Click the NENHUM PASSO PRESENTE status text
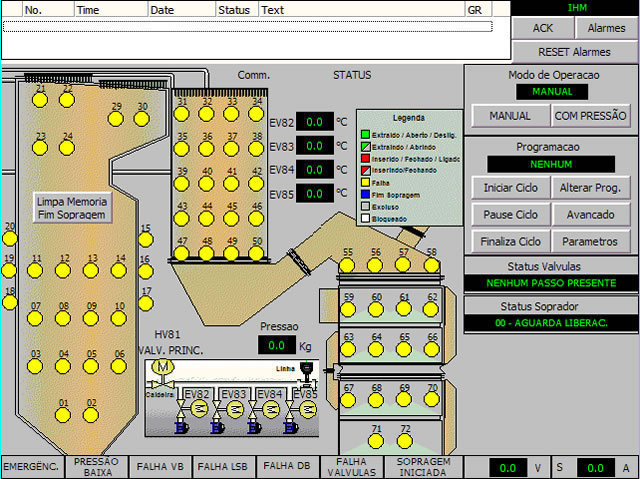 point(551,283)
